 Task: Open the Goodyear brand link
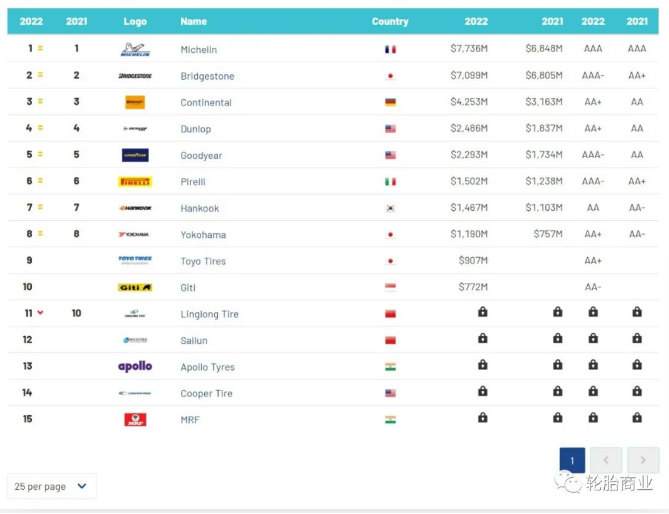click(x=201, y=156)
